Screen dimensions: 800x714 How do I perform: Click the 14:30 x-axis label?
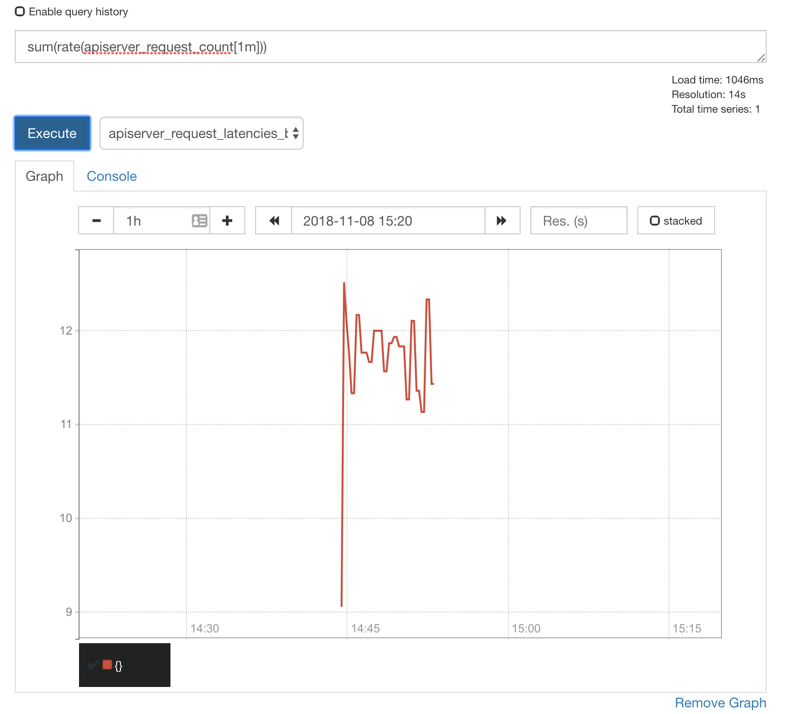point(205,628)
